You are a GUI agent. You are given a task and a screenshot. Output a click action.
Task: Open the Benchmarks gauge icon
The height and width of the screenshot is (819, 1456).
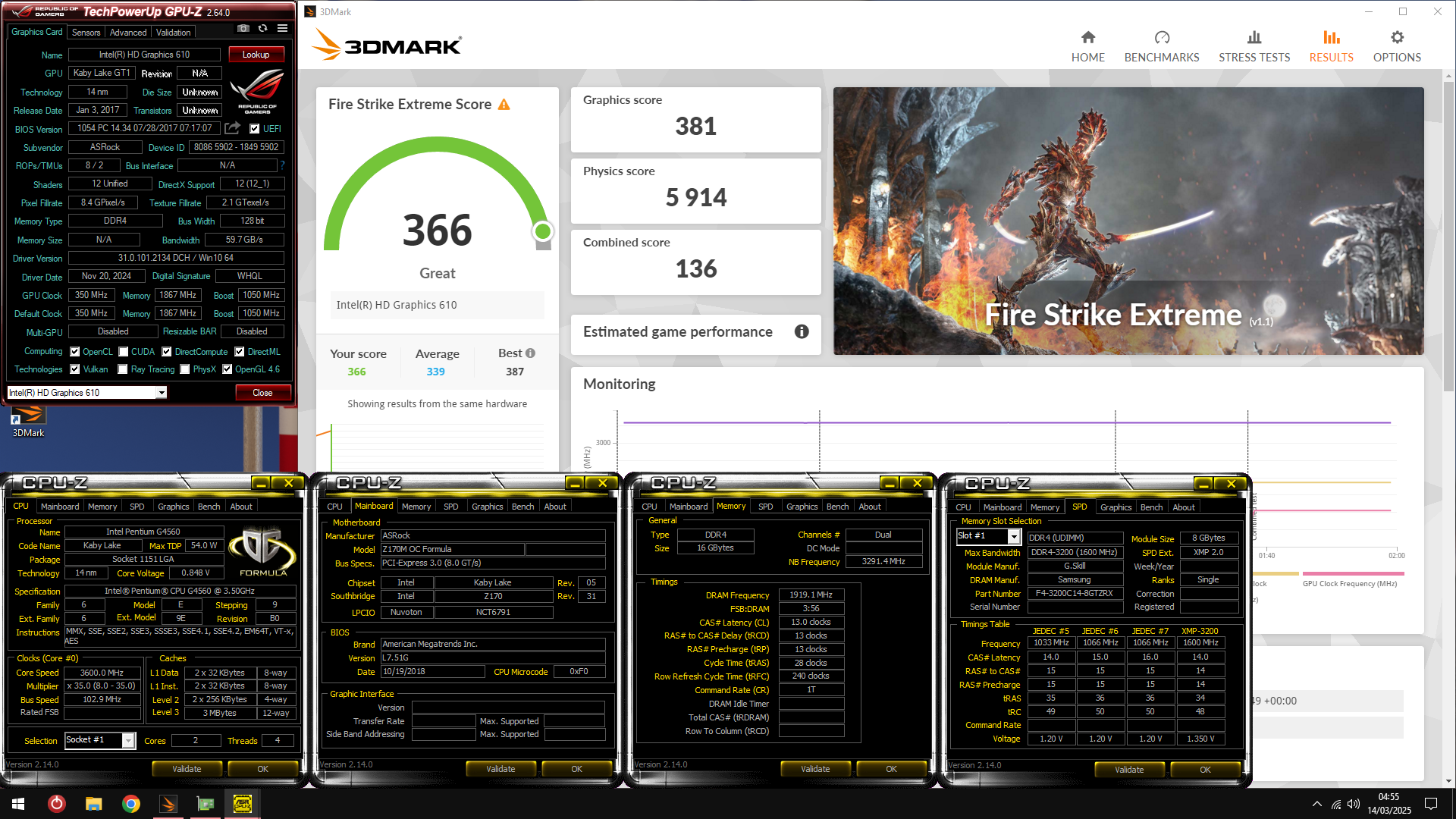(1162, 38)
